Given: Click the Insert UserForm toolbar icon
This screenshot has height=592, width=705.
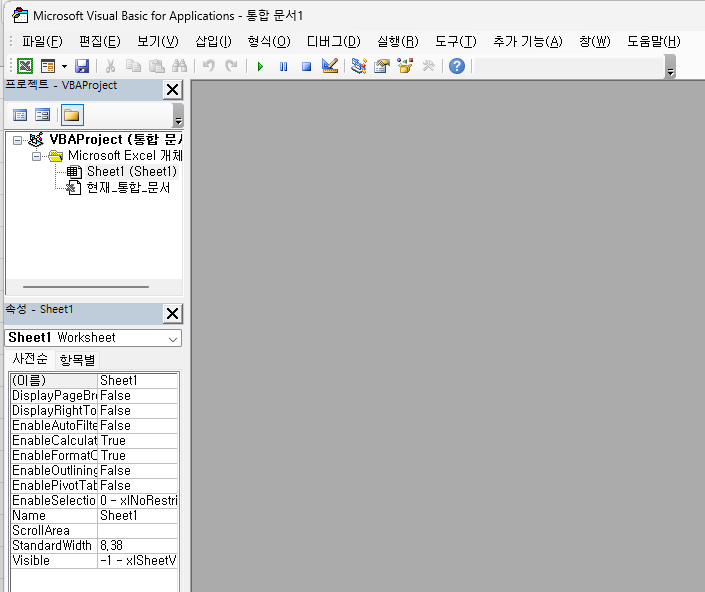Looking at the screenshot, I should pos(48,66).
